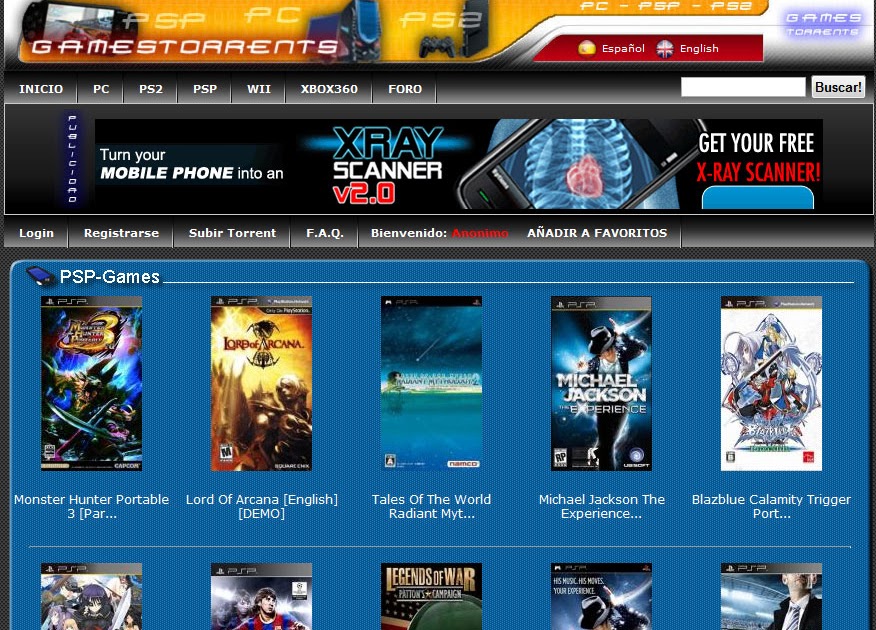Screen dimensions: 876x630
Task: Click the vertical PUBLICIDAD label
Action: (72, 159)
